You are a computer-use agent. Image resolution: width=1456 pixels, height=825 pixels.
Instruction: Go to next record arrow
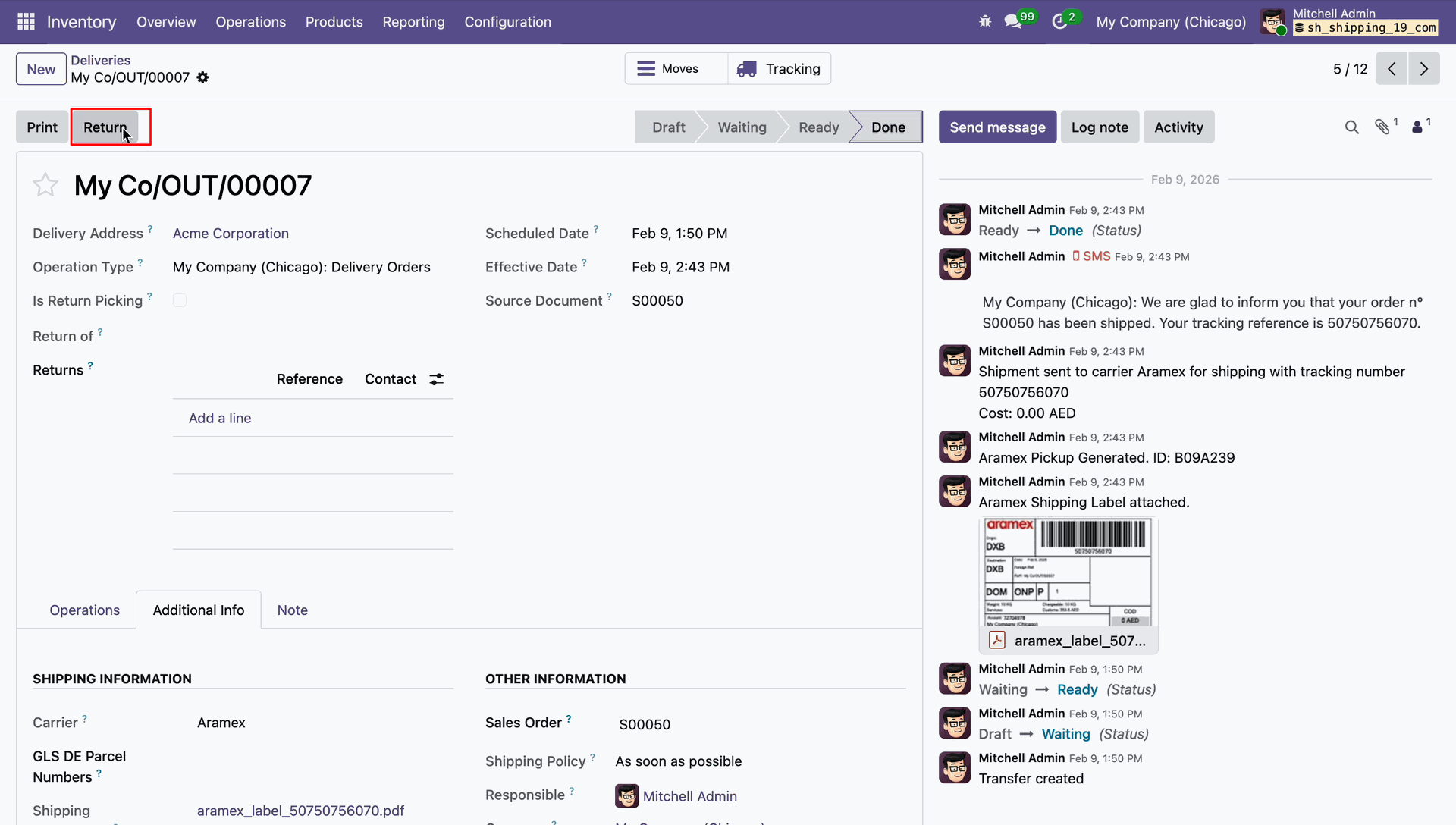1423,69
